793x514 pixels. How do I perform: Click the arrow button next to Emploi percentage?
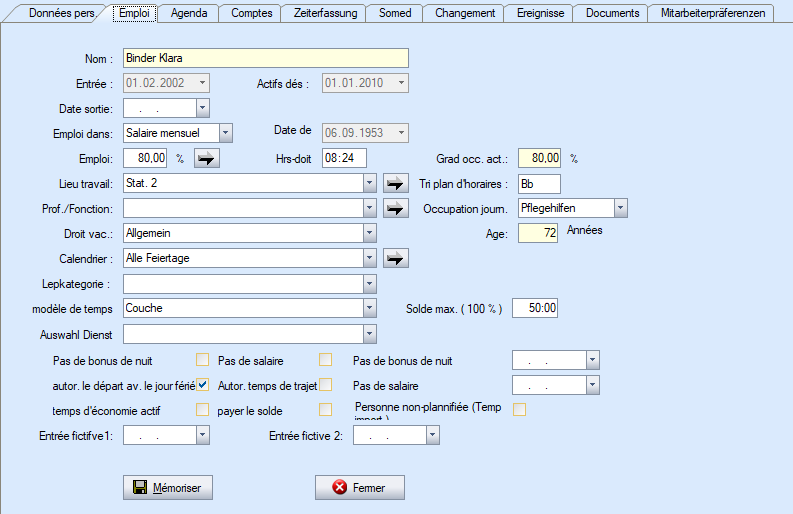point(206,158)
